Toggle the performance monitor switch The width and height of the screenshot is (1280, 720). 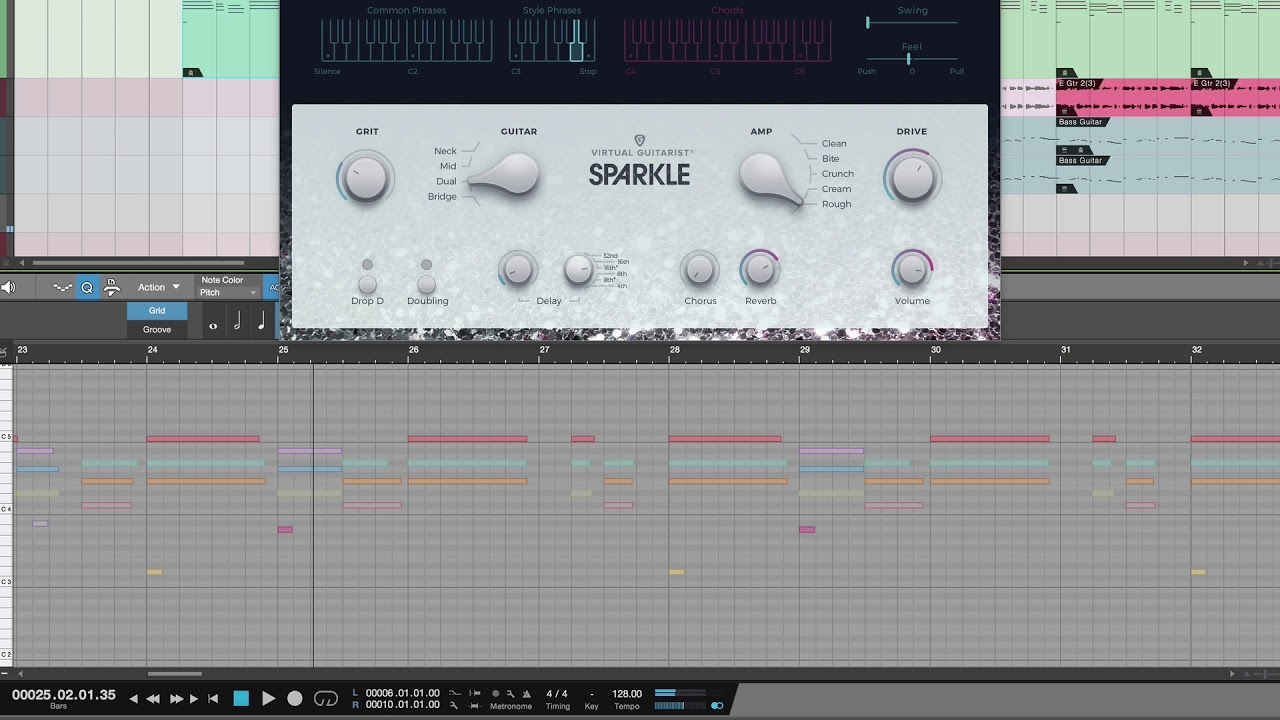click(717, 705)
